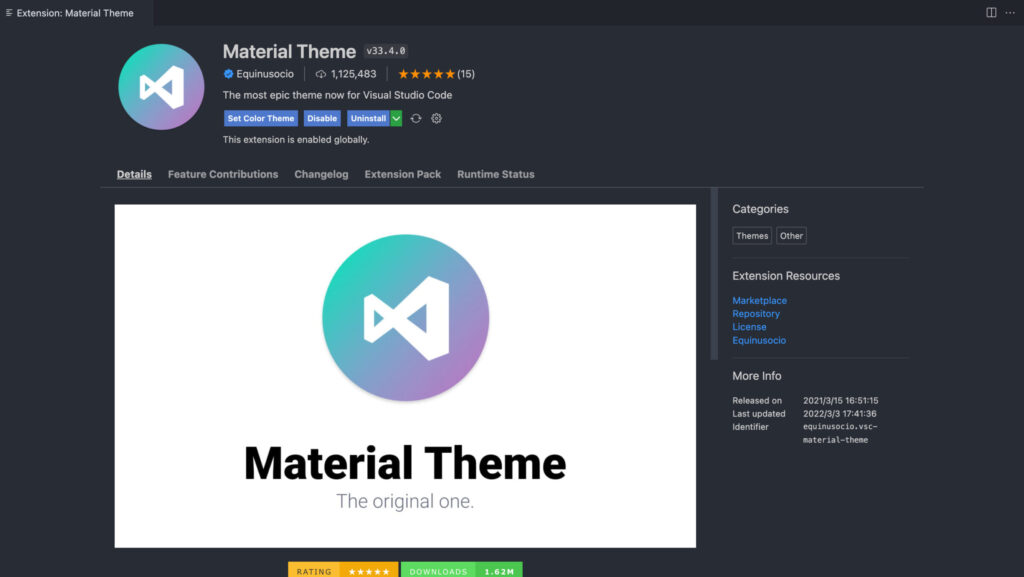Open the More Actions ellipsis menu
Screen dimensions: 1024x577
click(1009, 13)
